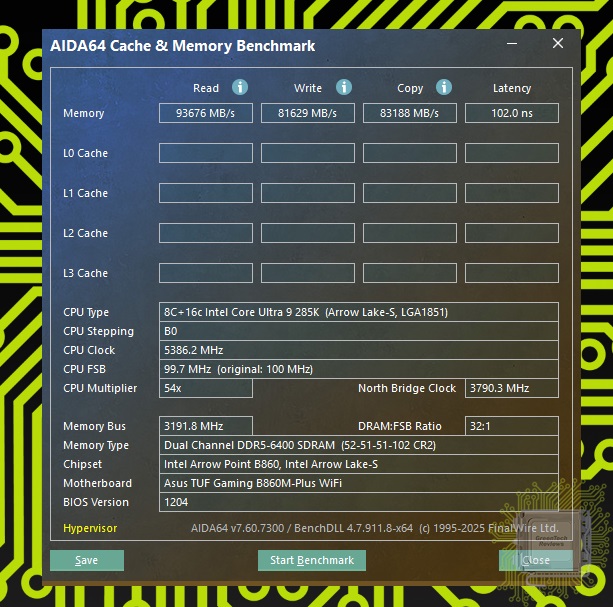
Task: Click Motherboard Asus TUF Gaming B860M-Plus field
Action: 358,483
